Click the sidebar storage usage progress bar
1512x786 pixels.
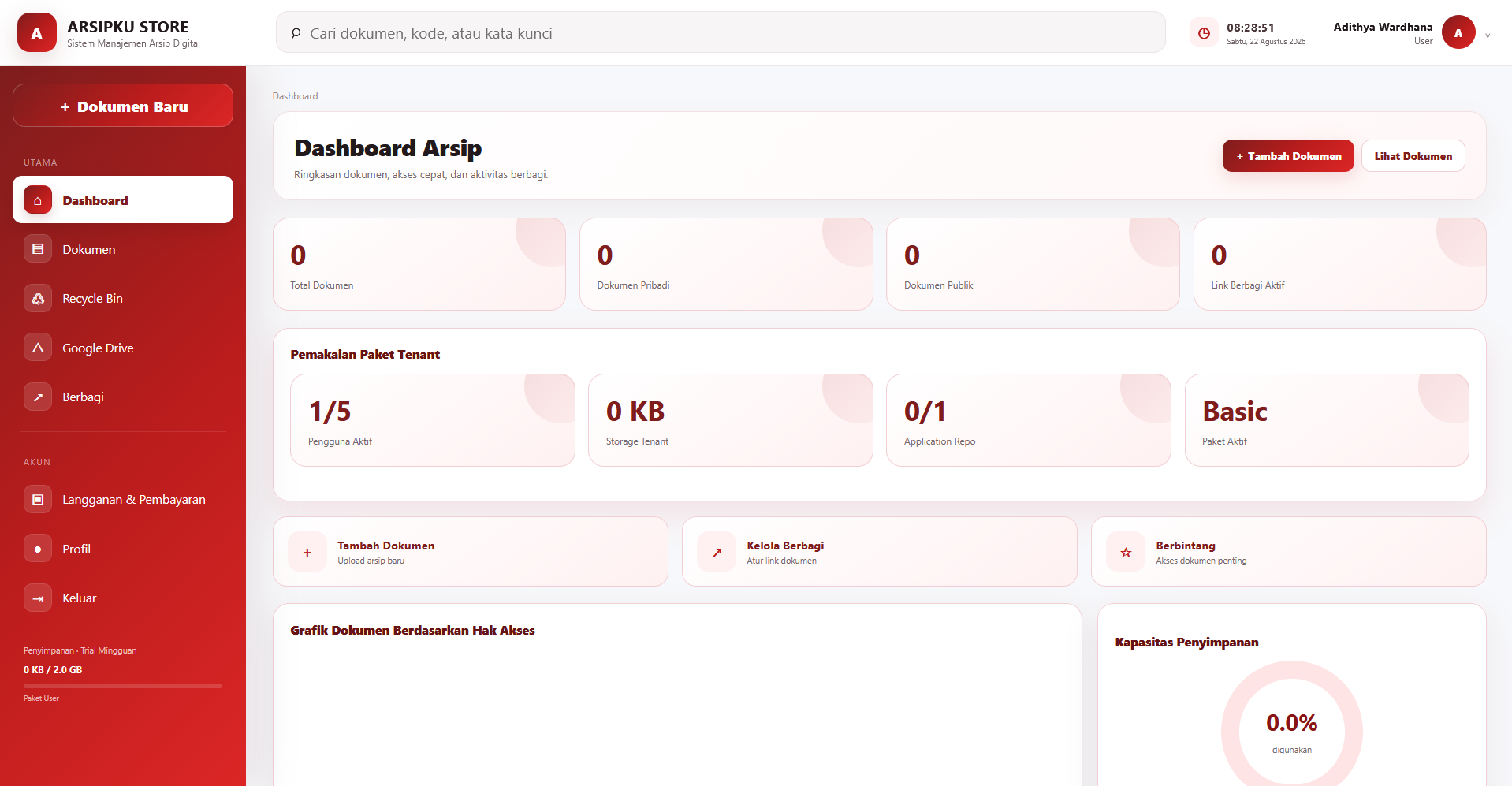(123, 686)
